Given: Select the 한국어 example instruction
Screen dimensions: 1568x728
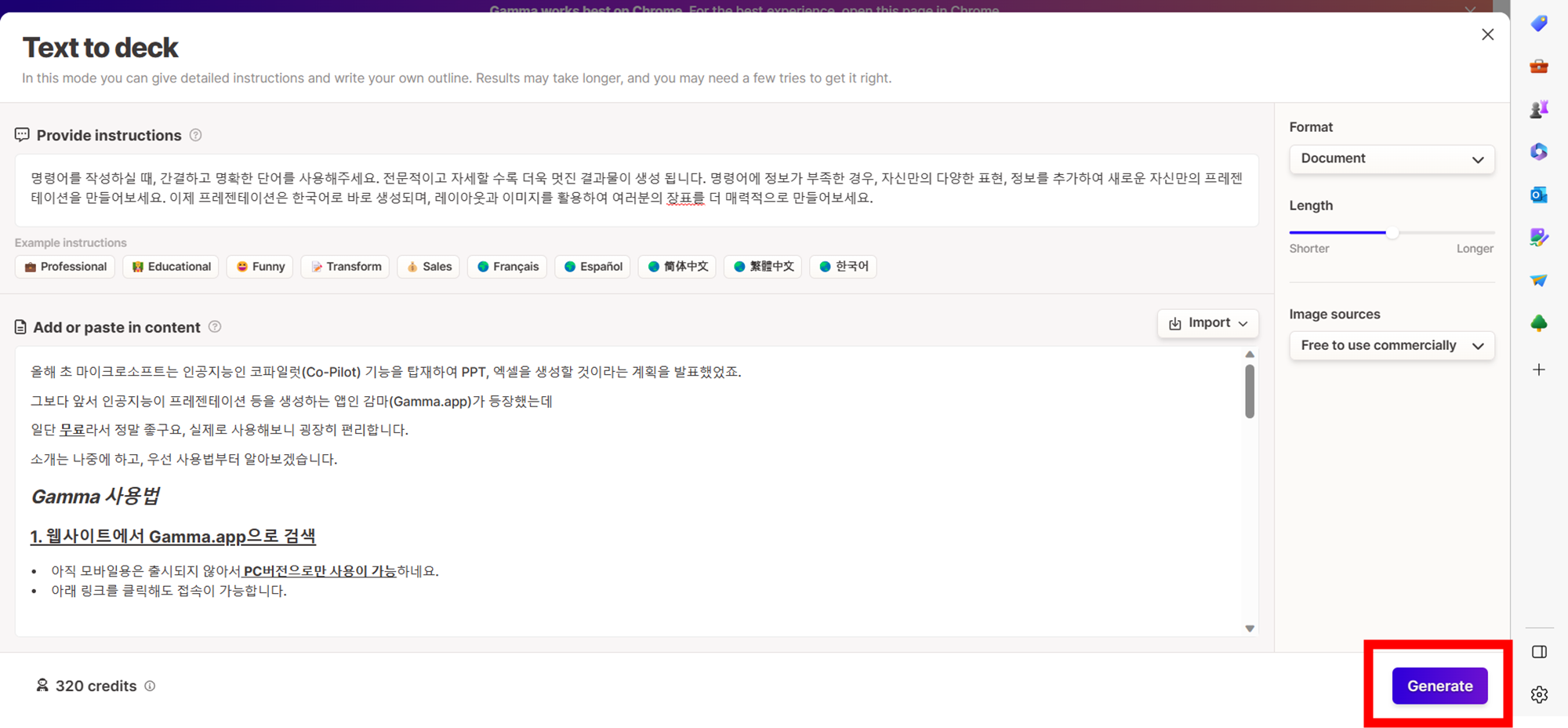Looking at the screenshot, I should [844, 267].
